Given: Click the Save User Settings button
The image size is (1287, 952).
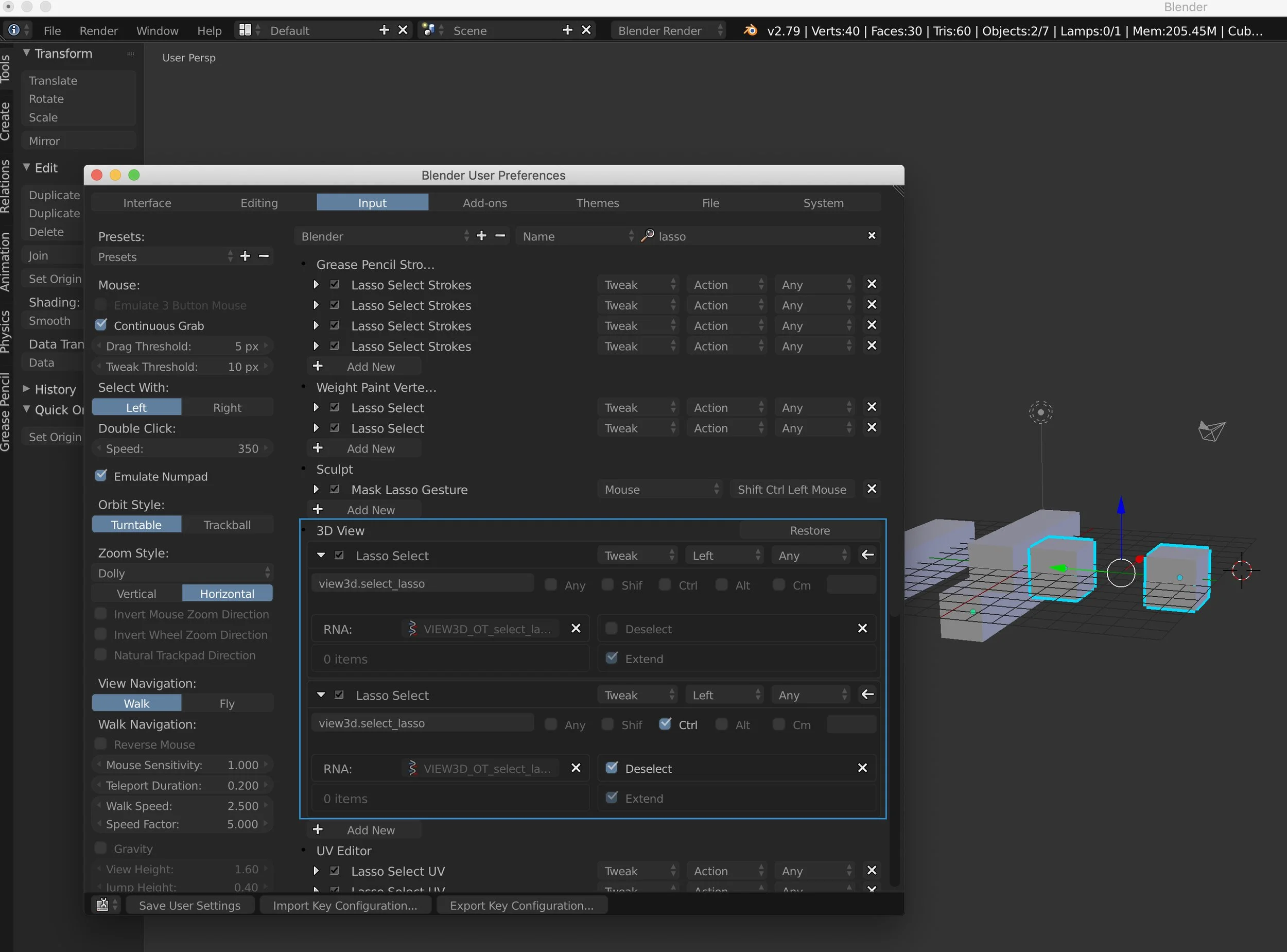Looking at the screenshot, I should point(189,905).
